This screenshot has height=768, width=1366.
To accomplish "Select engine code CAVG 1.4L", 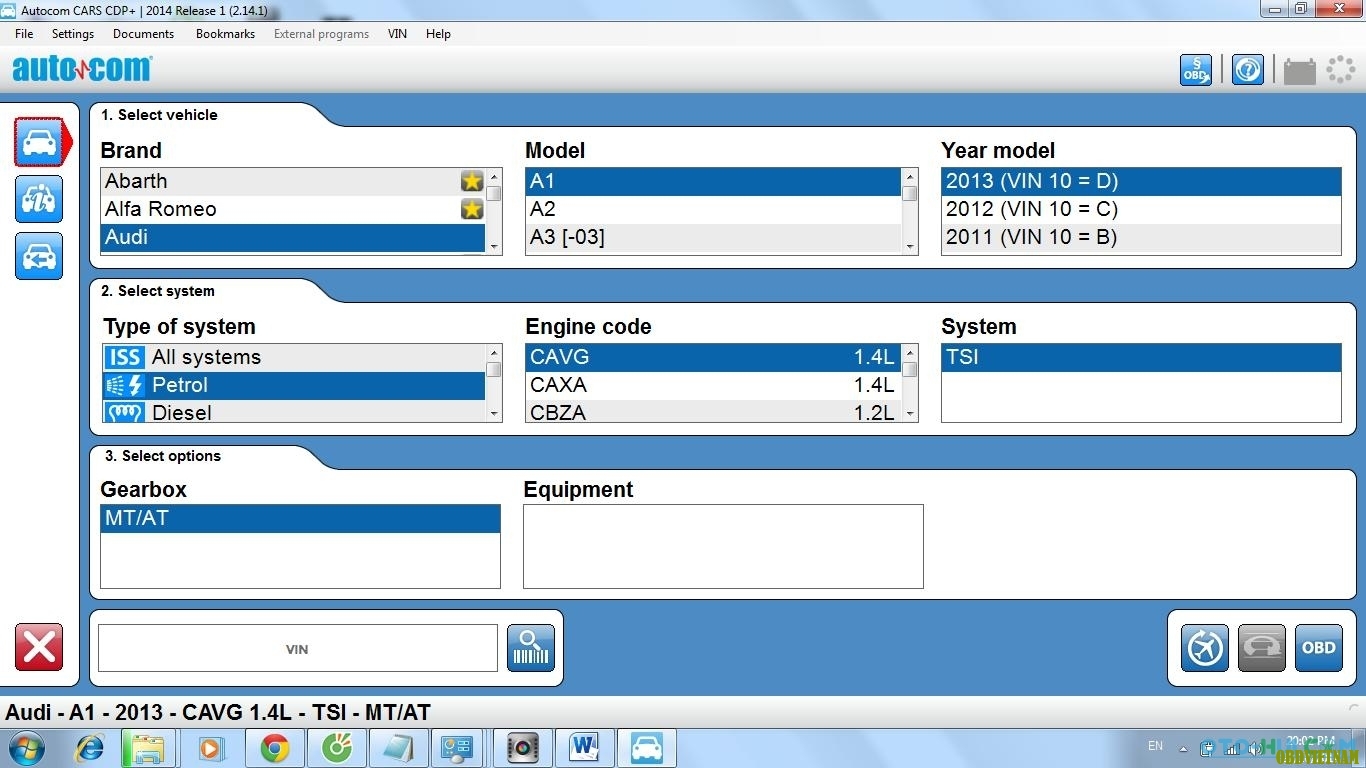I will 713,357.
